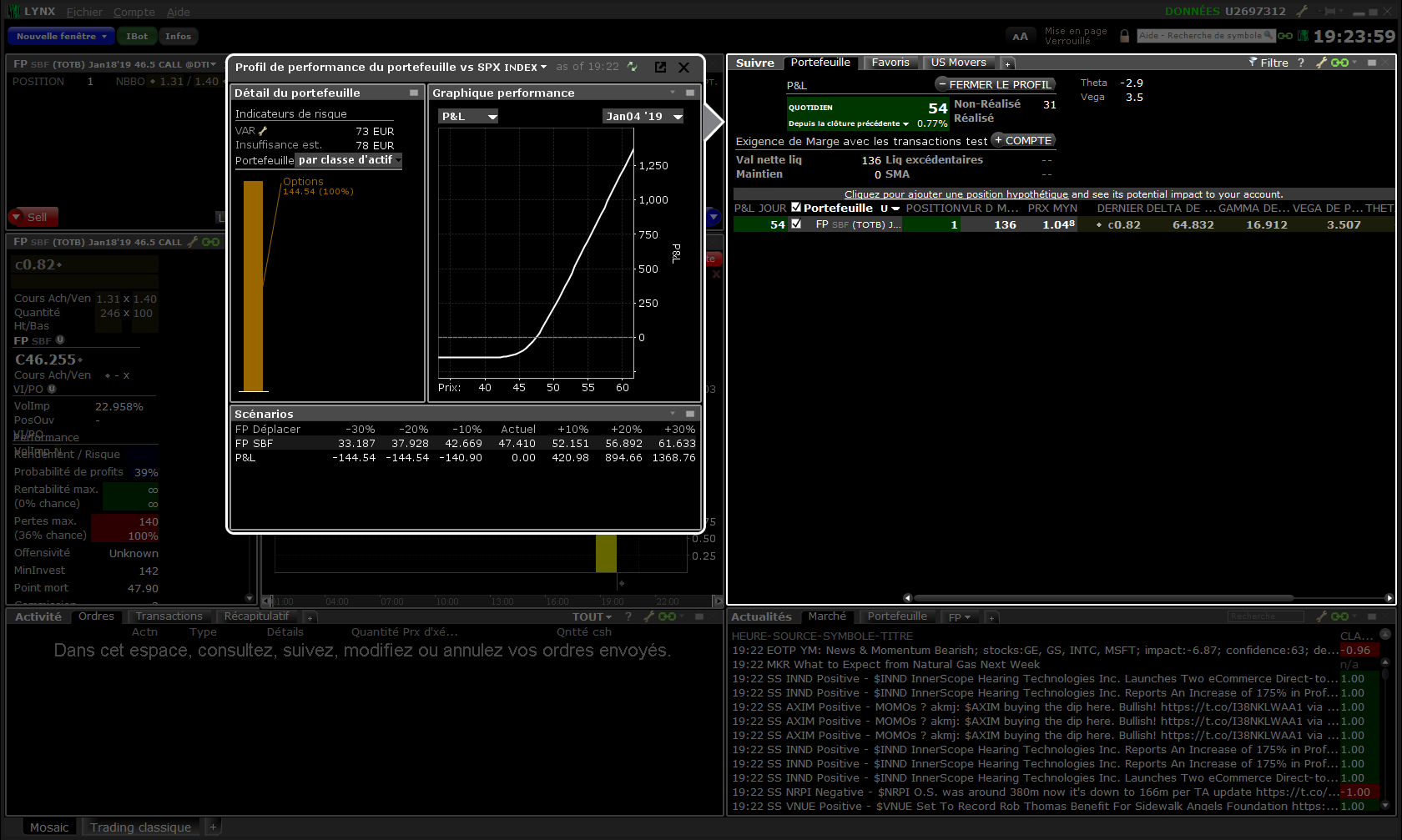Refresh the performance profile data
Screen dimensions: 1402x840
point(633,67)
